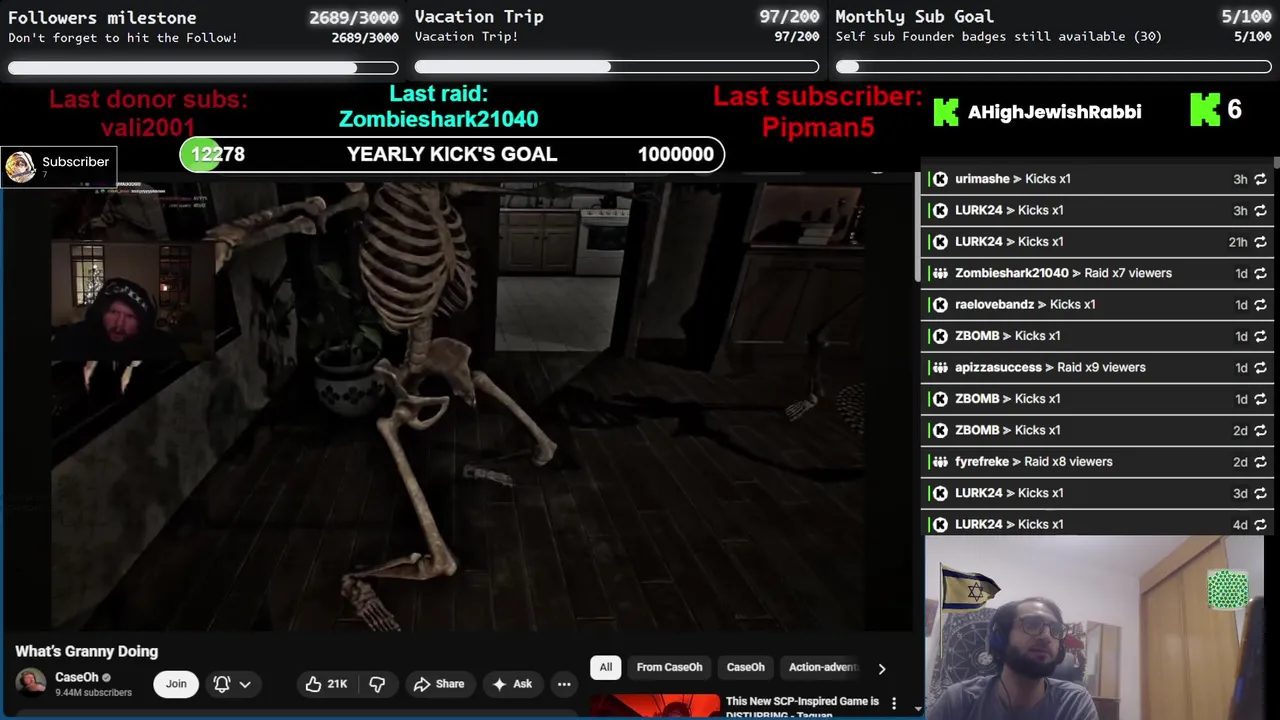
Task: Replay the urimashe Kicks alert
Action: point(1260,179)
